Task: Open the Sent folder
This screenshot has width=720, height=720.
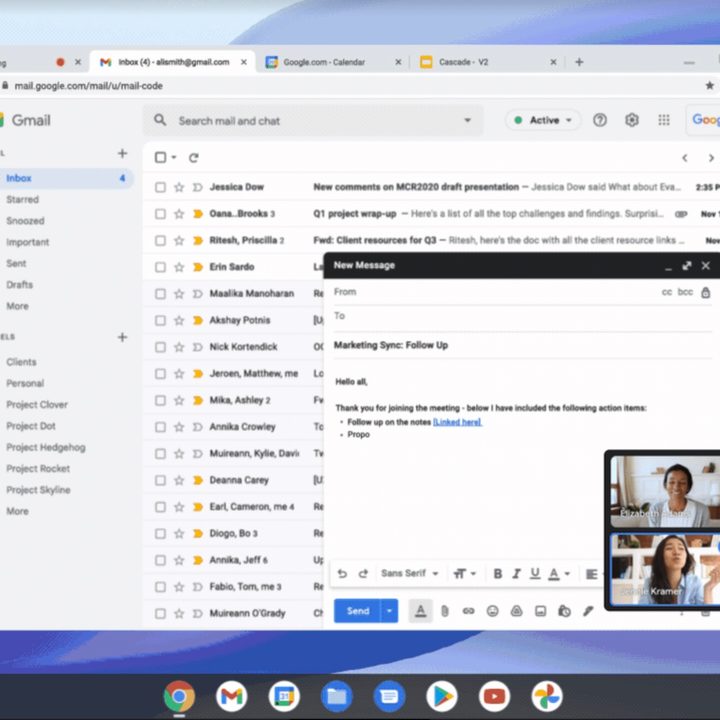Action: (x=16, y=264)
